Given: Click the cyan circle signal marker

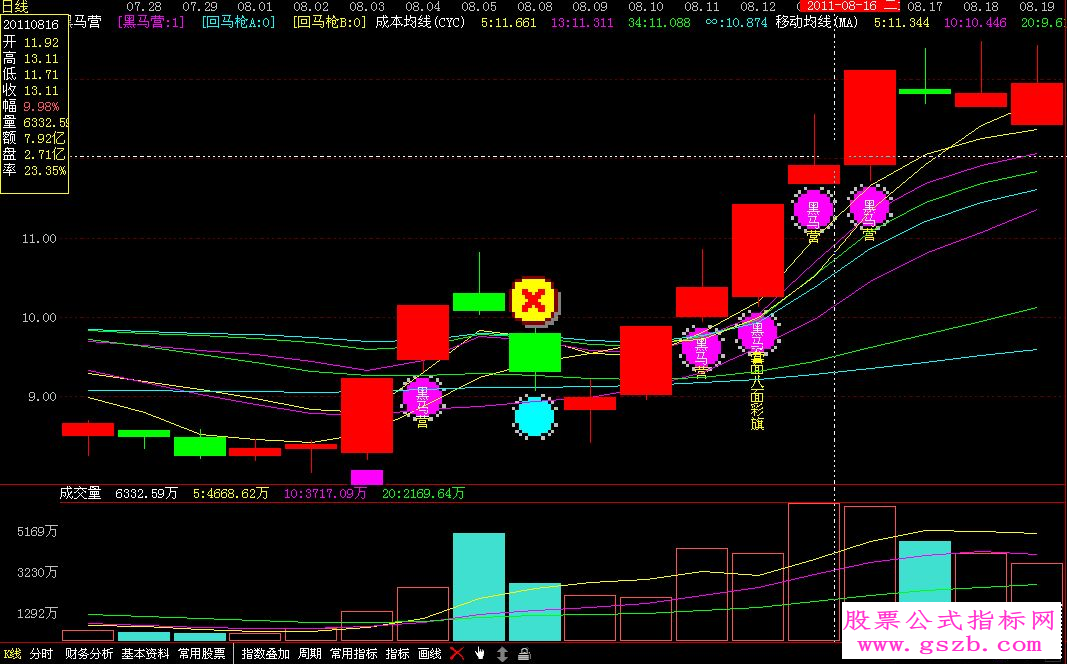Looking at the screenshot, I should (x=534, y=417).
